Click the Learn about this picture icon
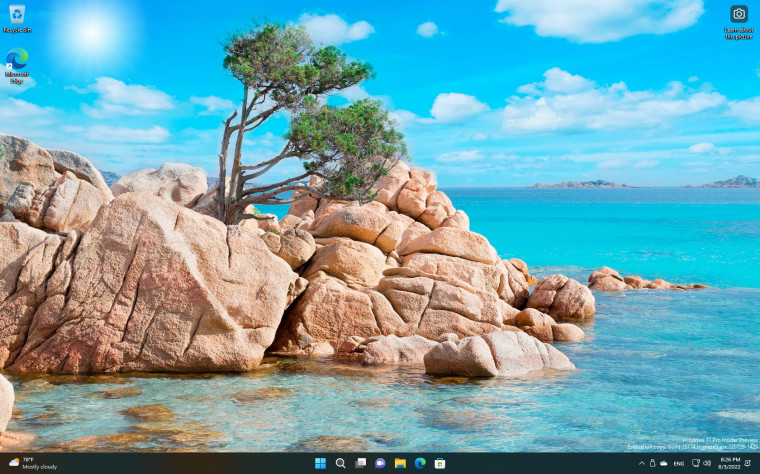 click(x=739, y=22)
